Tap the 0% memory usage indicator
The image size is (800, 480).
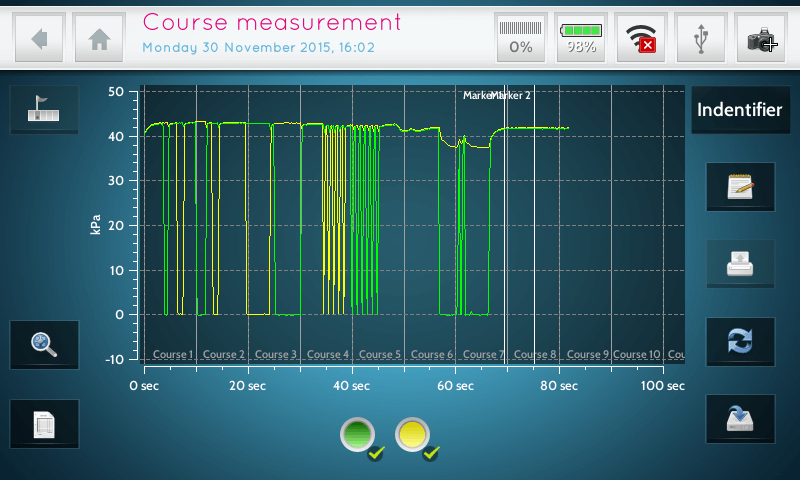[x=520, y=38]
